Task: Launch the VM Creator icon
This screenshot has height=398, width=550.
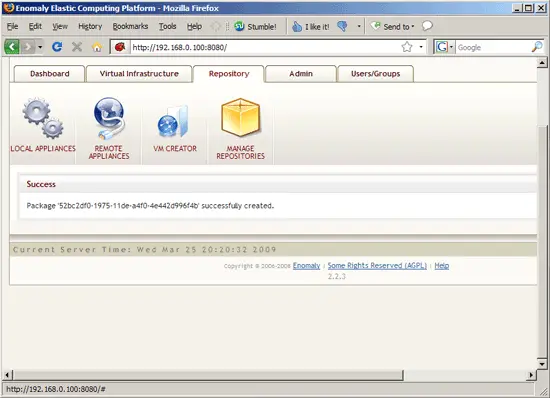Action: pos(173,122)
